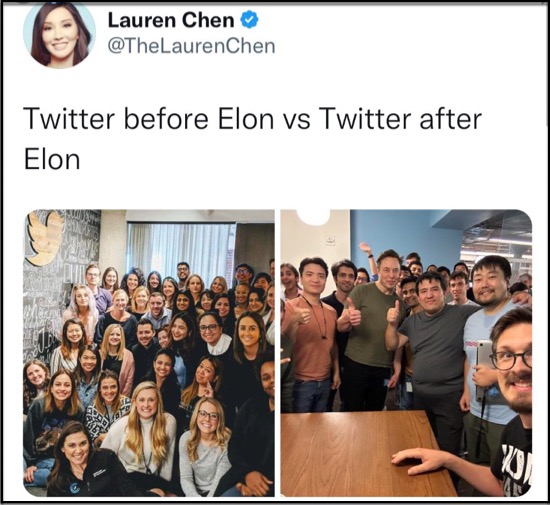Click the word 'Elon' on the tweet's last line
550x505 pixels.
(x=52, y=160)
